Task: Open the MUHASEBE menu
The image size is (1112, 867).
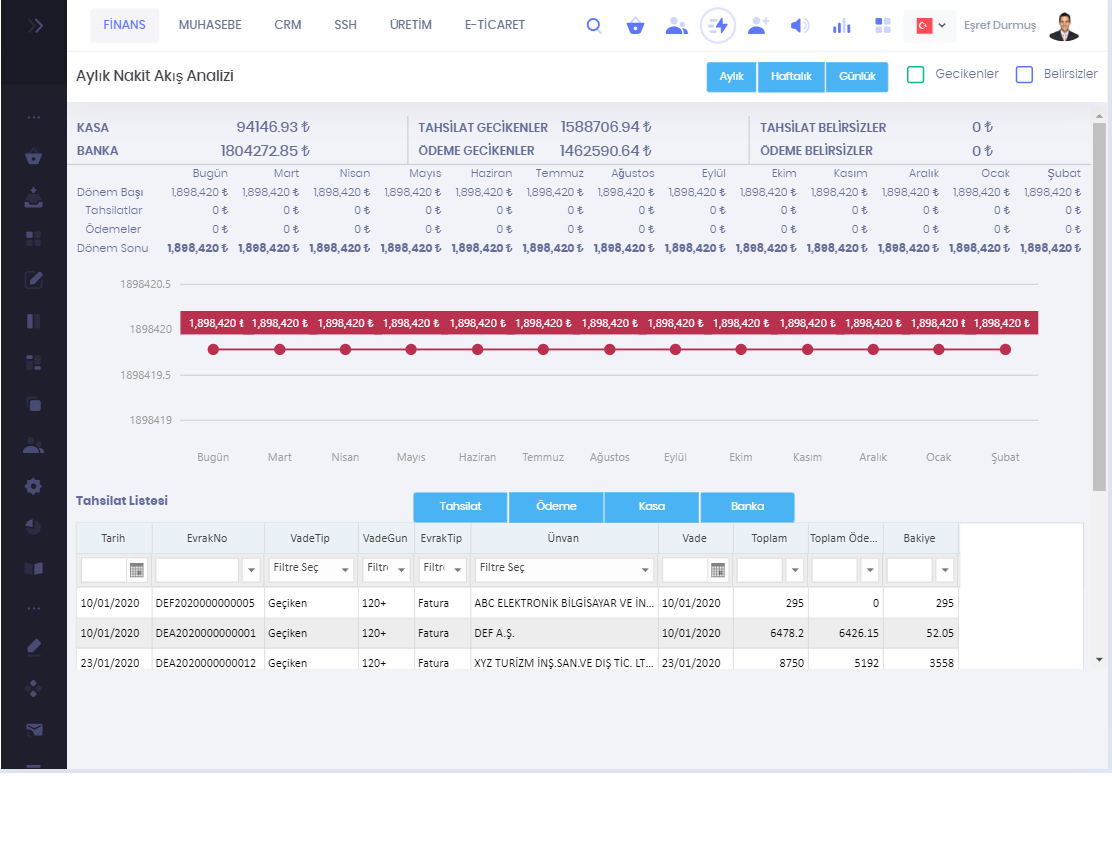Action: (x=210, y=25)
